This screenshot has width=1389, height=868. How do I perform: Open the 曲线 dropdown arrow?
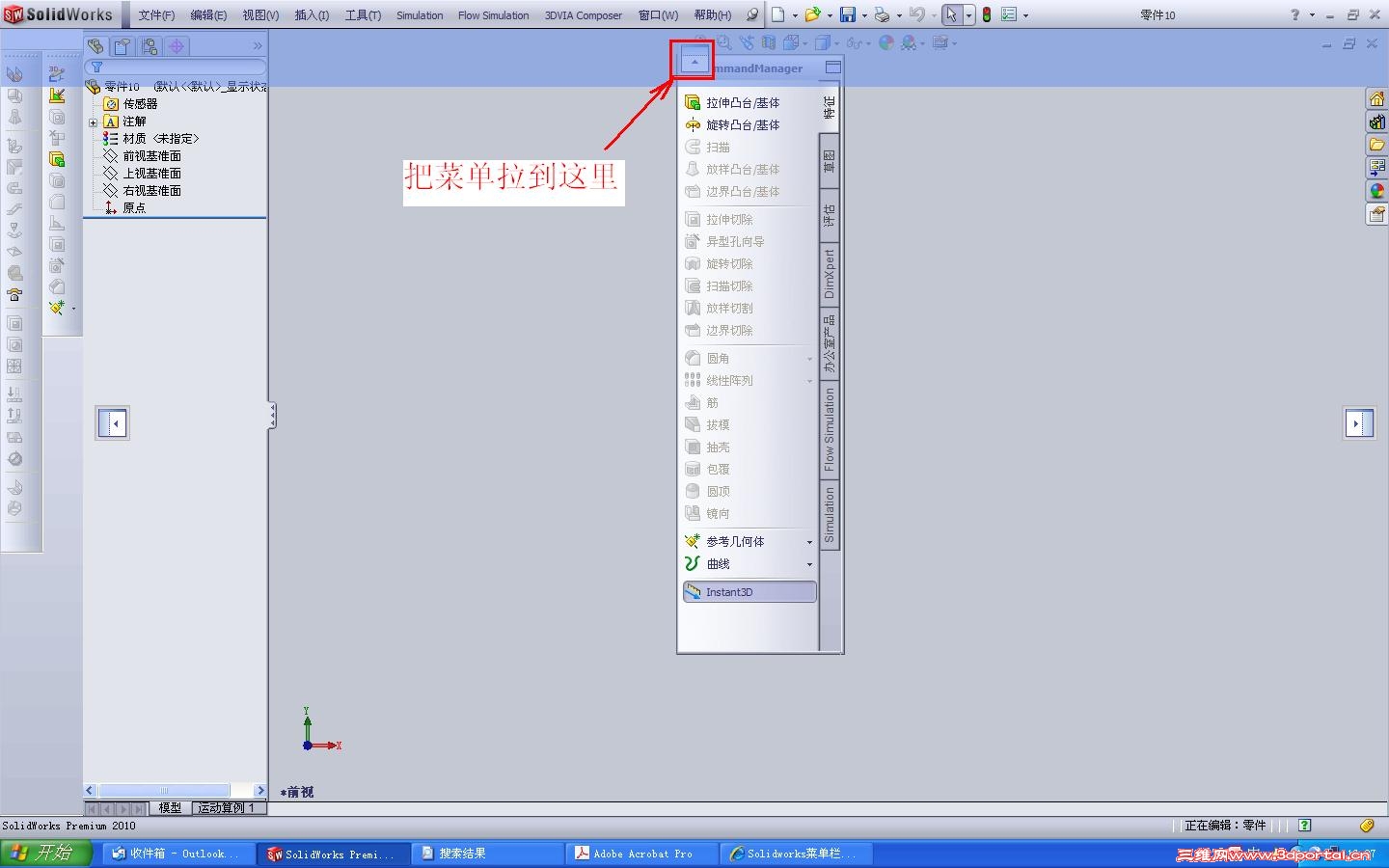809,564
